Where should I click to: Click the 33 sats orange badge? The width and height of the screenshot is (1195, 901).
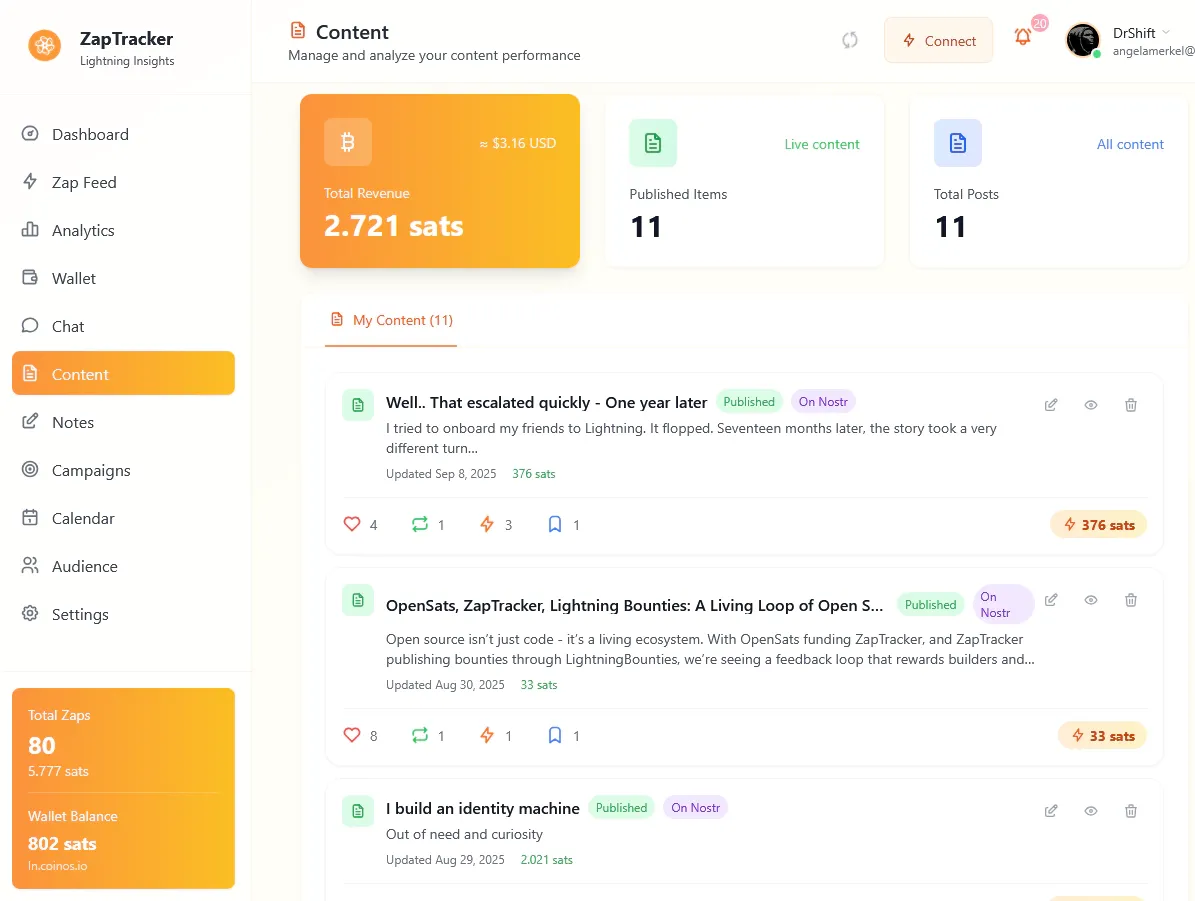click(1102, 736)
